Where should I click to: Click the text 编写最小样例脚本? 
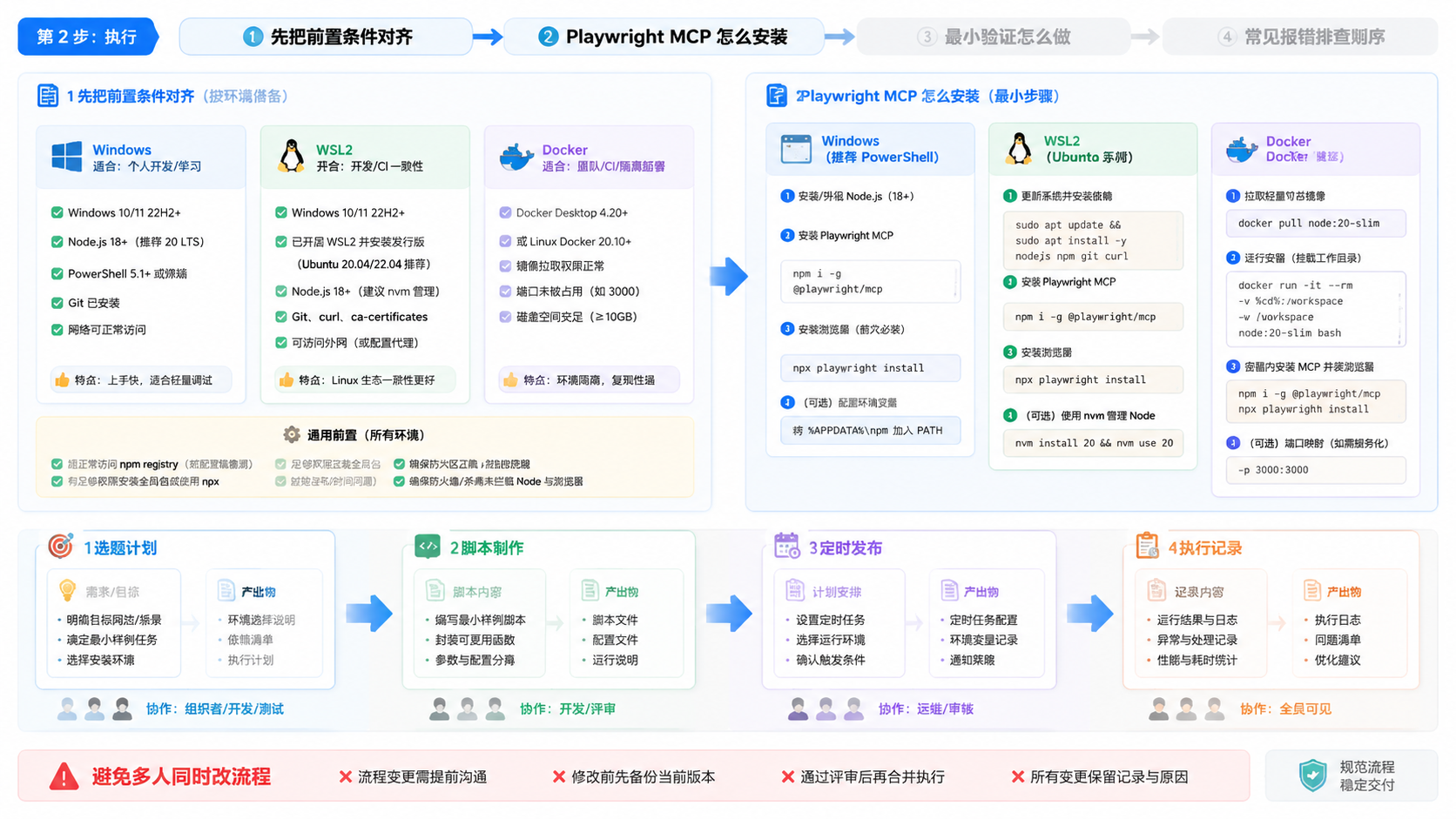click(480, 620)
